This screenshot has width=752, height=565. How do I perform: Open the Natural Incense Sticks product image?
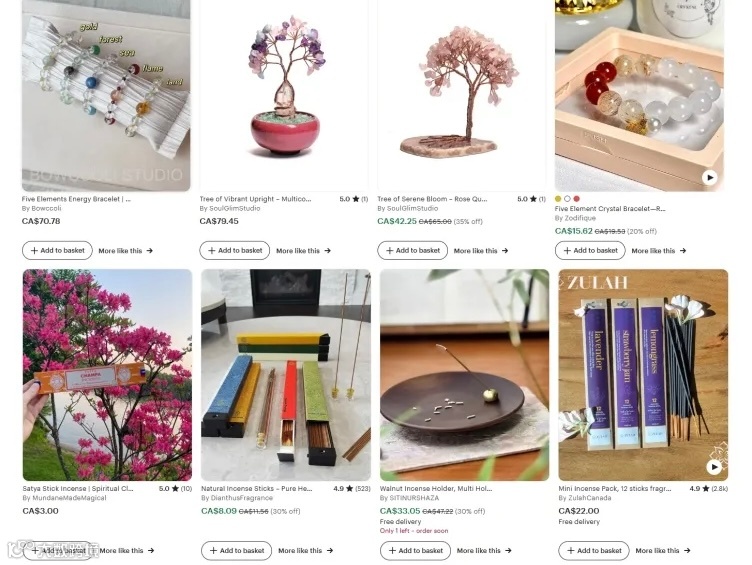pyautogui.click(x=286, y=375)
